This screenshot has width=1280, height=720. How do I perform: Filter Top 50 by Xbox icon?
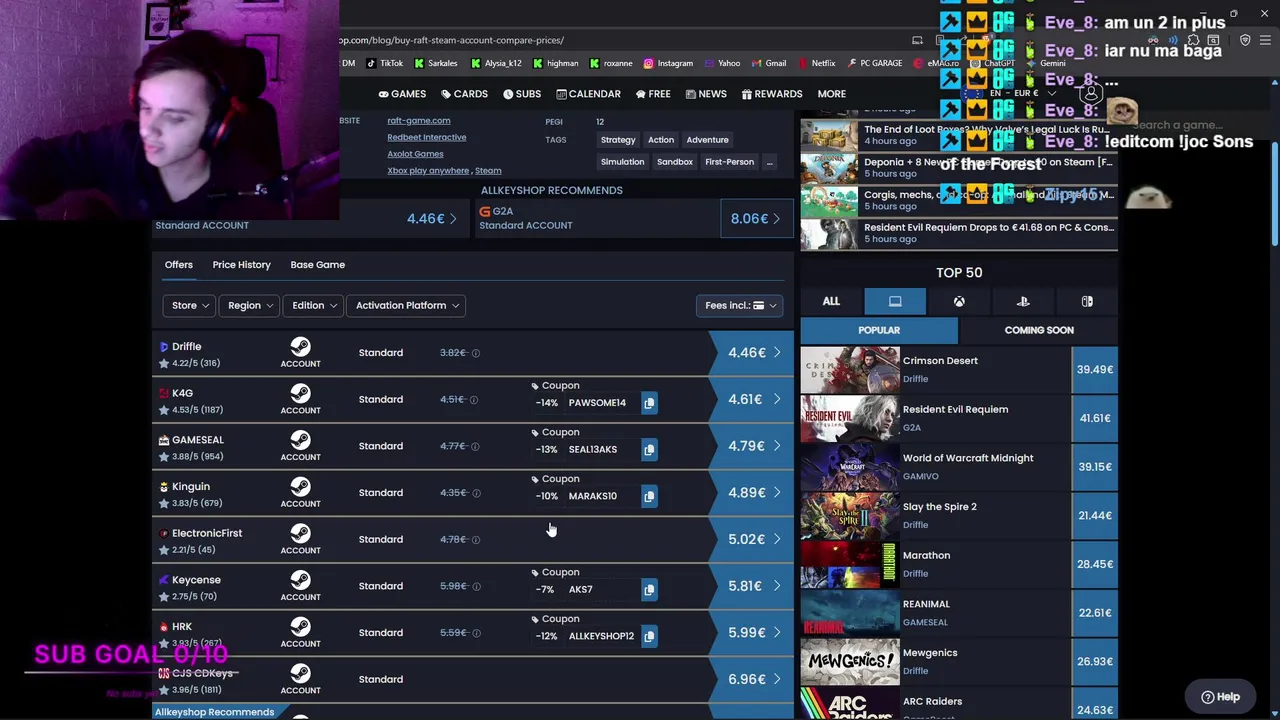(x=959, y=301)
